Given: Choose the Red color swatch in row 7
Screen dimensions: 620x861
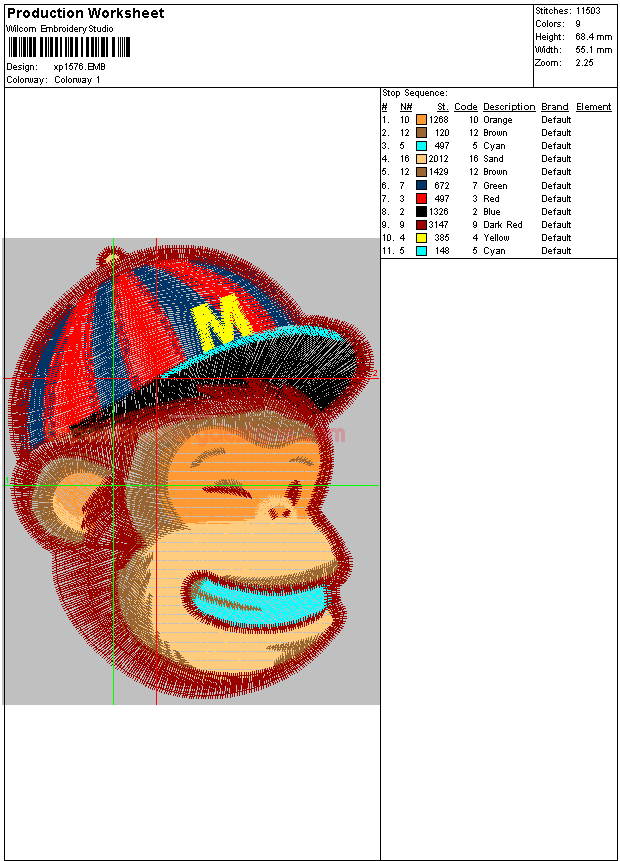Looking at the screenshot, I should click(x=421, y=199).
